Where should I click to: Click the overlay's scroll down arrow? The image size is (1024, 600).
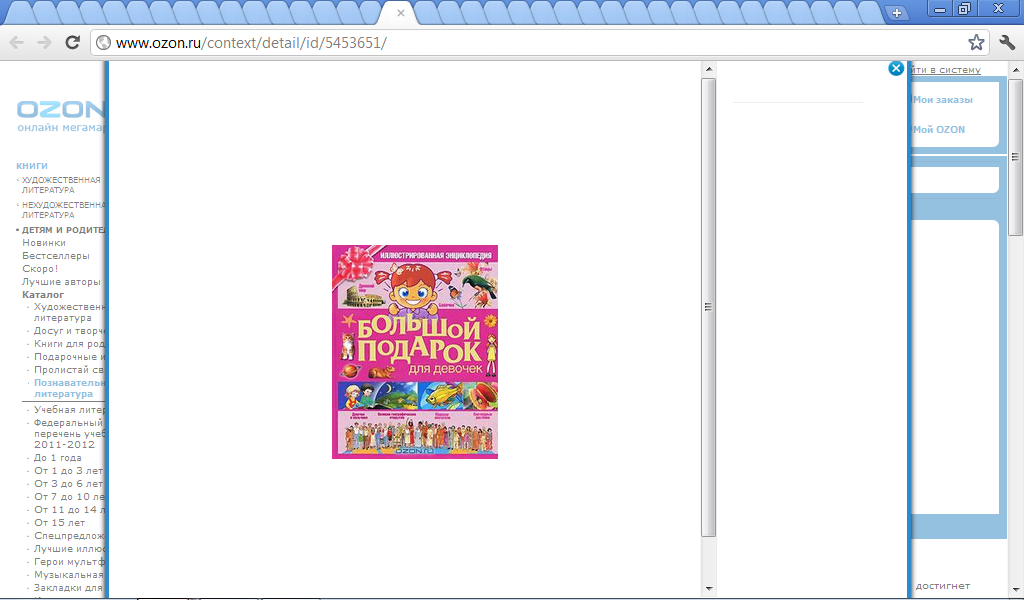709,589
